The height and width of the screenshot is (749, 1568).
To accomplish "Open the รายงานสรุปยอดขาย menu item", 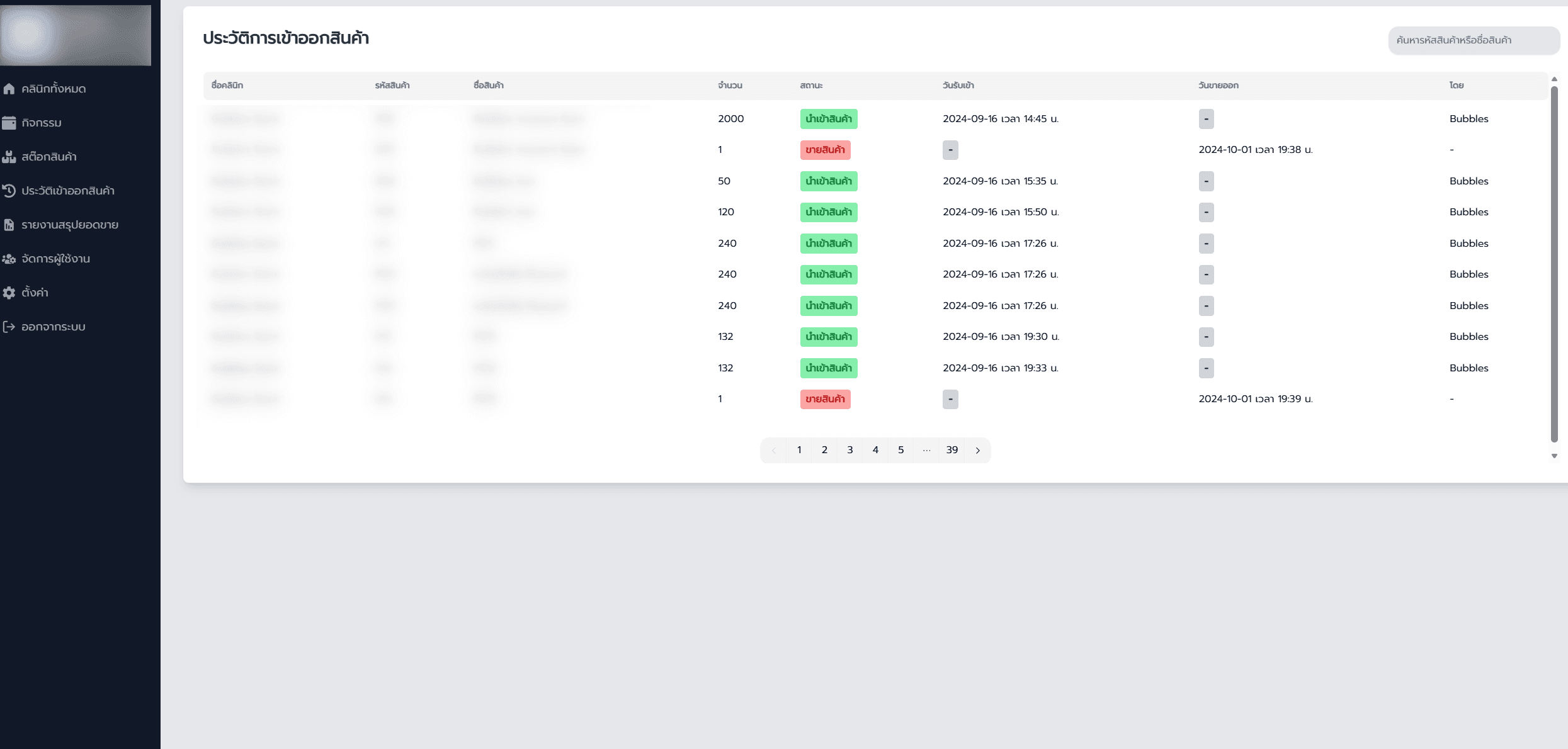I will (70, 225).
